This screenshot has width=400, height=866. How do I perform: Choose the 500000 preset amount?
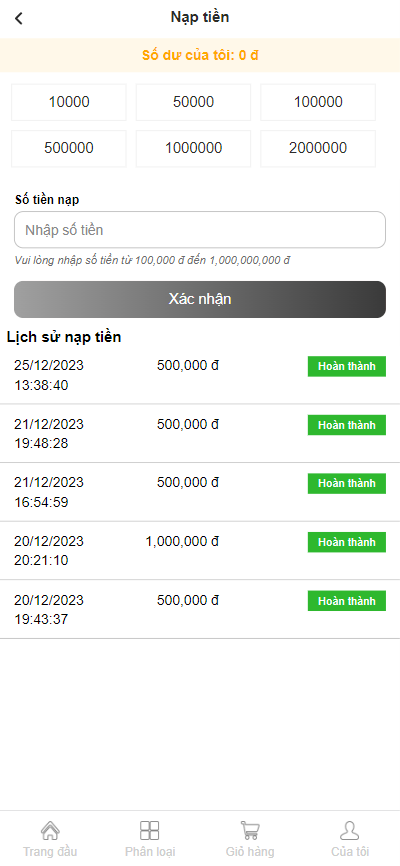[x=69, y=149]
